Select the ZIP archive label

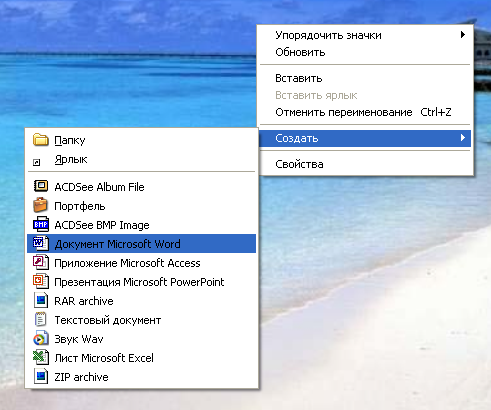coord(81,377)
